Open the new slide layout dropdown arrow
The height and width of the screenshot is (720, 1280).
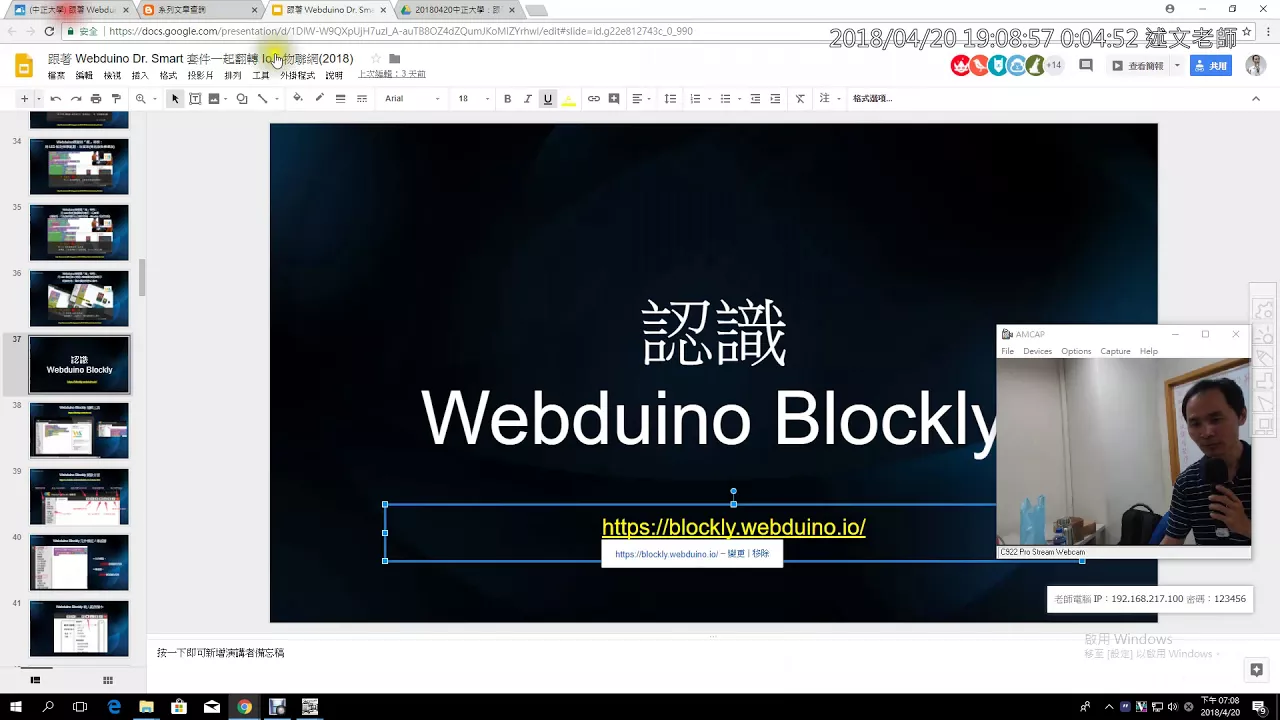[x=38, y=99]
